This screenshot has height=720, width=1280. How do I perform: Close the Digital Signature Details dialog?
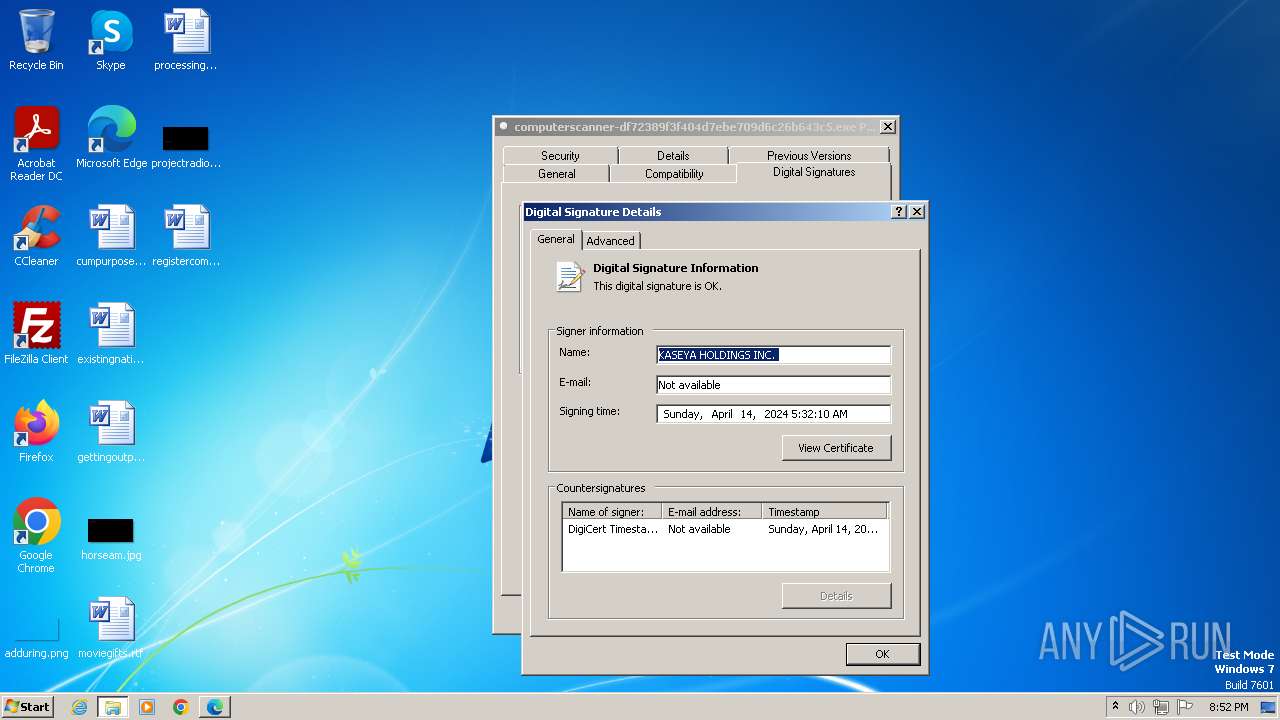point(917,212)
